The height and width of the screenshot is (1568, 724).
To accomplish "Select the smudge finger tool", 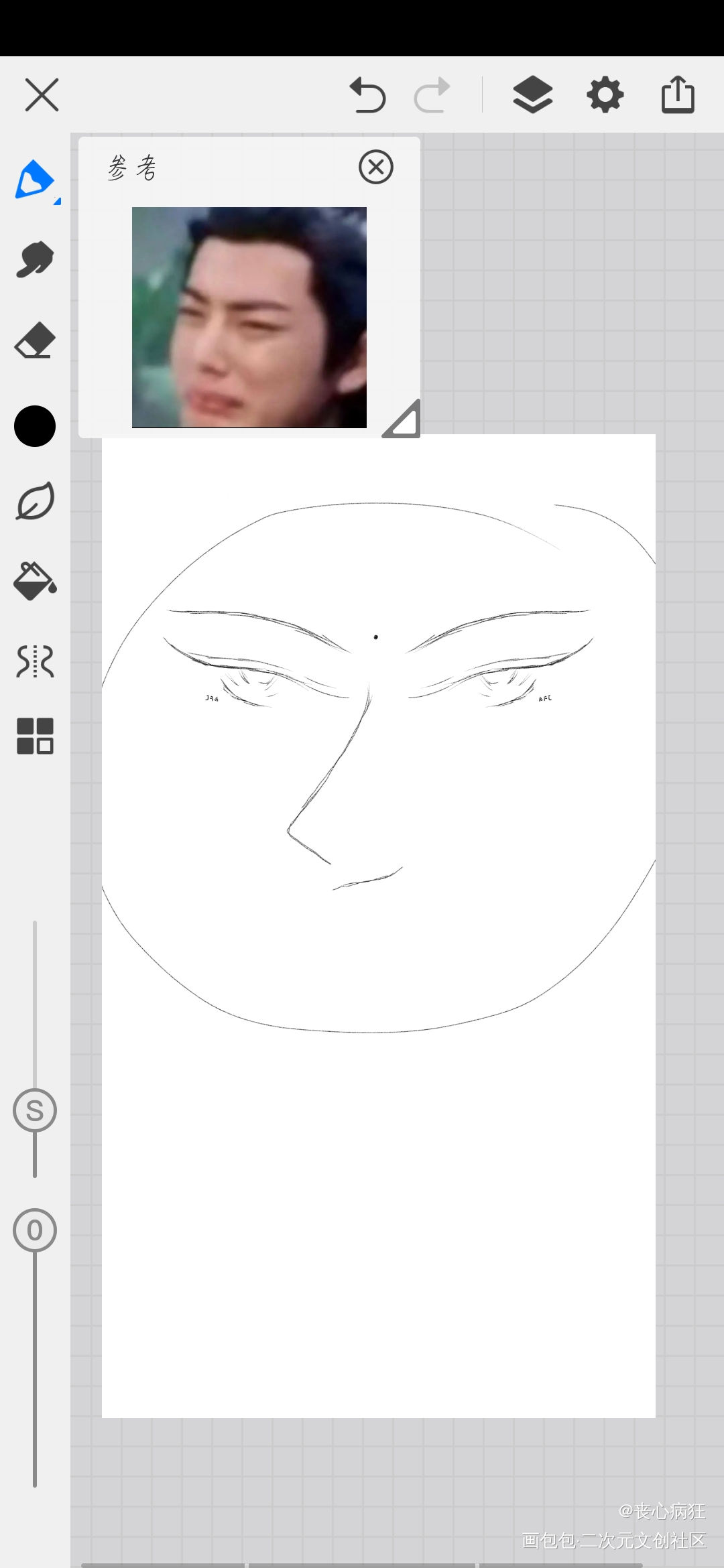I will 34,259.
